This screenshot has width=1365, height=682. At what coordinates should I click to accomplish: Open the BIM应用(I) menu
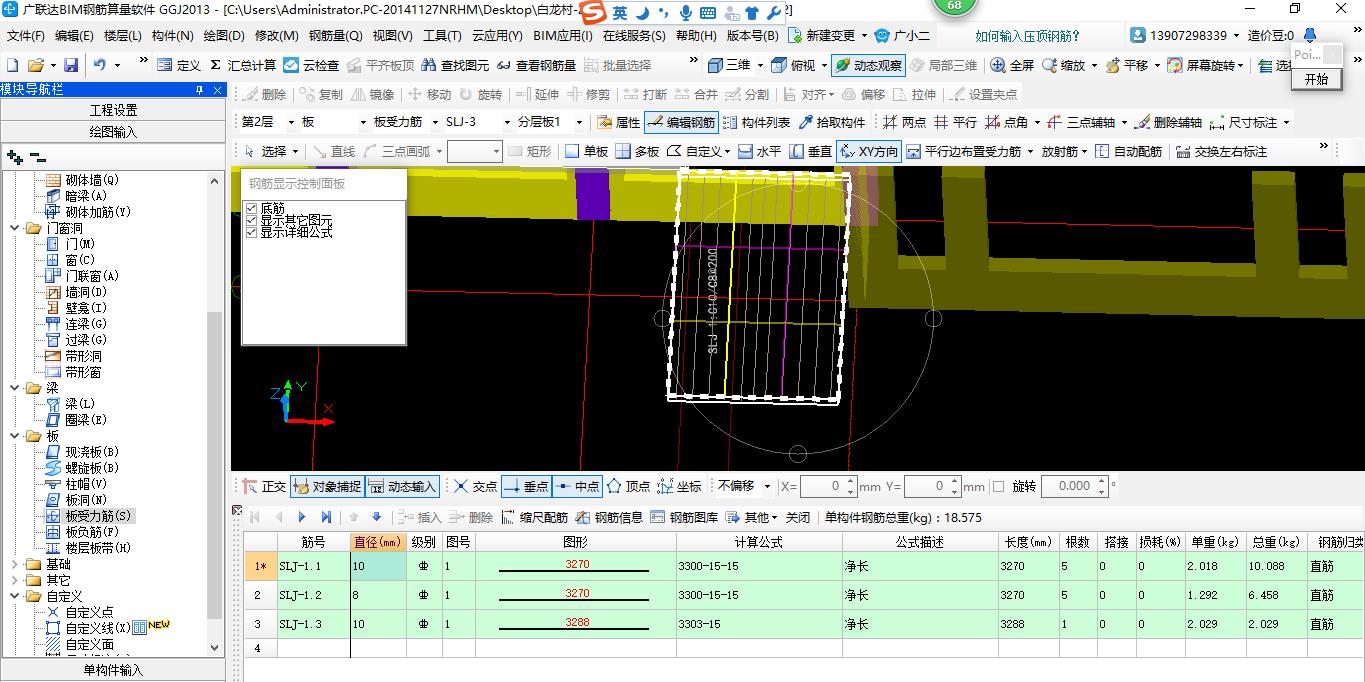pyautogui.click(x=563, y=35)
